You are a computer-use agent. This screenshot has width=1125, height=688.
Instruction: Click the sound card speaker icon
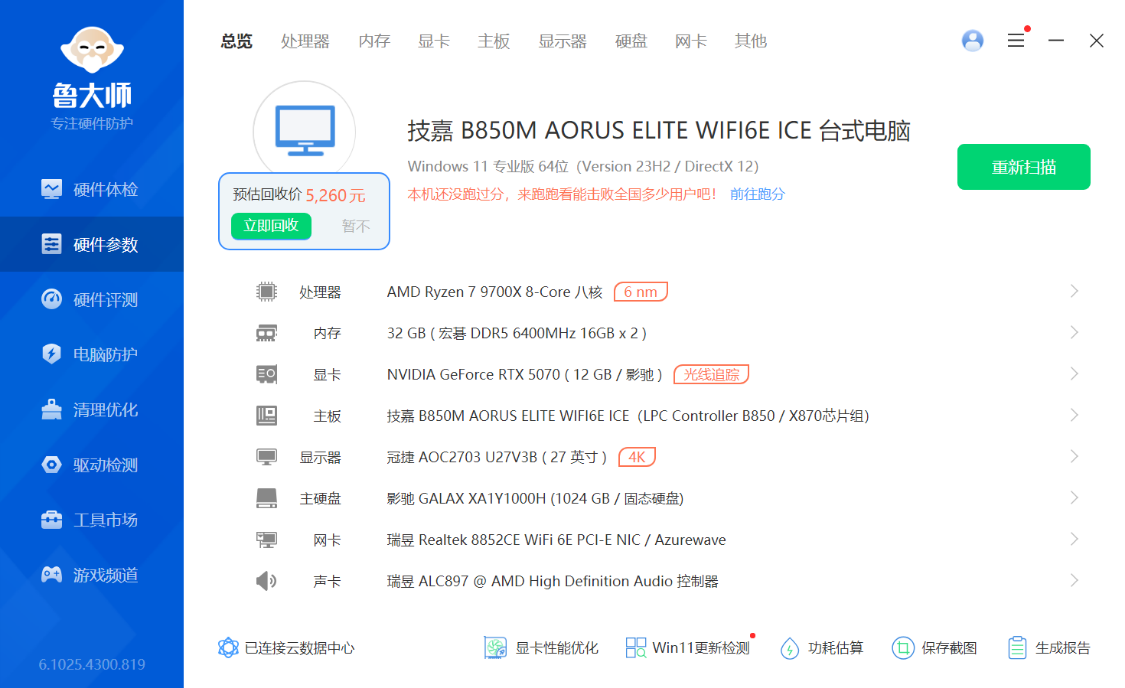266,580
